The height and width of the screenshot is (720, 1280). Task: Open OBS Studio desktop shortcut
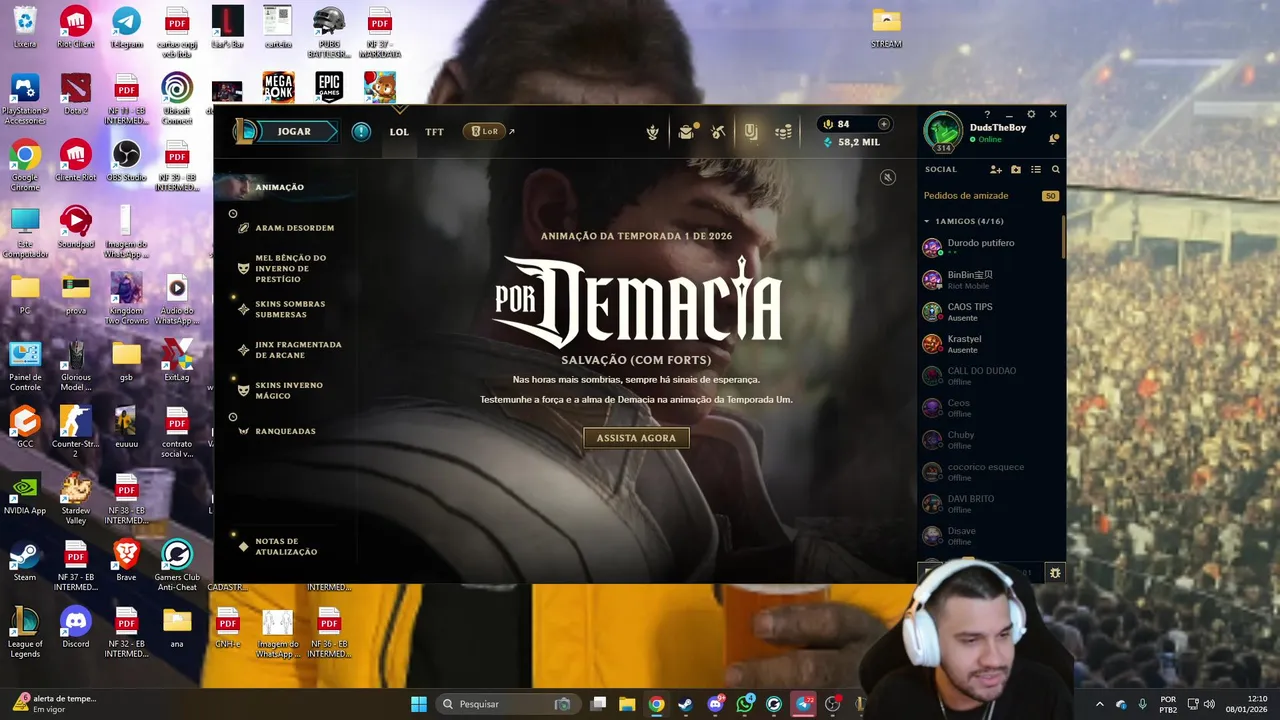point(126,160)
